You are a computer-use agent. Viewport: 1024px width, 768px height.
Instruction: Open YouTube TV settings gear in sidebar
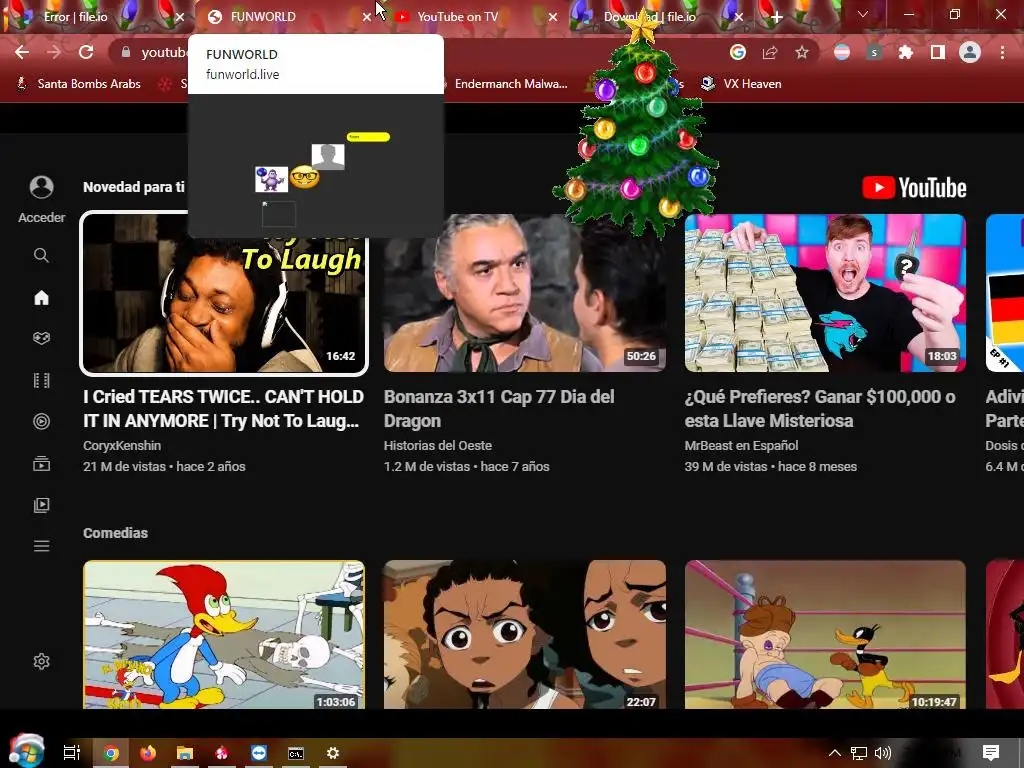(41, 662)
